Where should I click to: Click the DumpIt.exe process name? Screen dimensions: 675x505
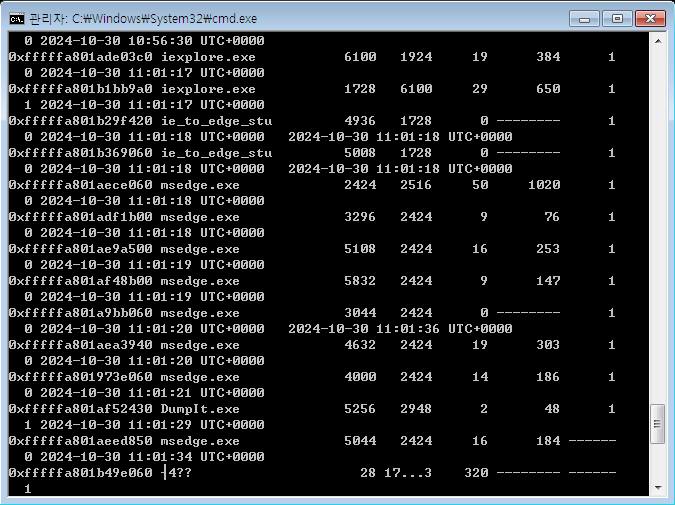pos(200,409)
